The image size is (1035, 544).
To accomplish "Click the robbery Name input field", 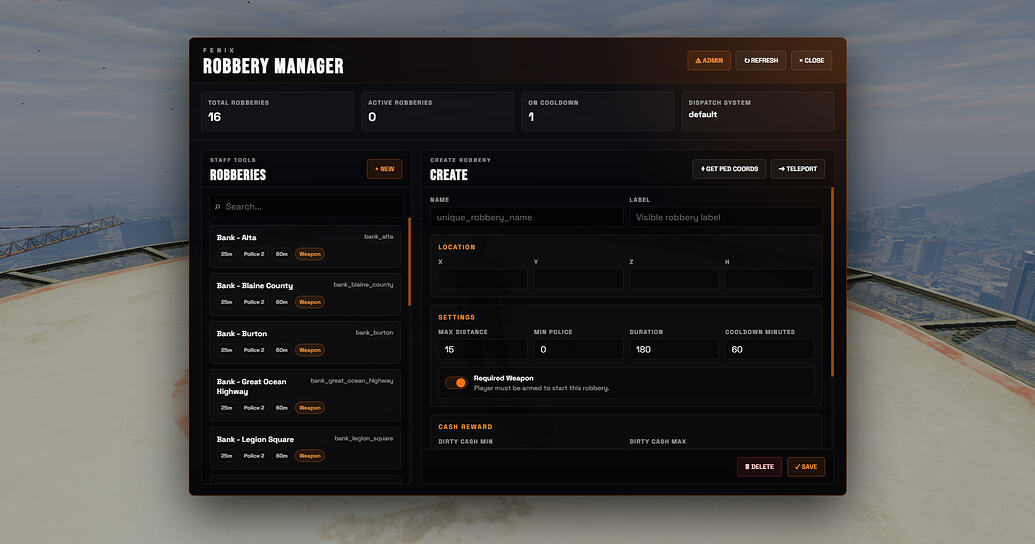I will [x=527, y=217].
